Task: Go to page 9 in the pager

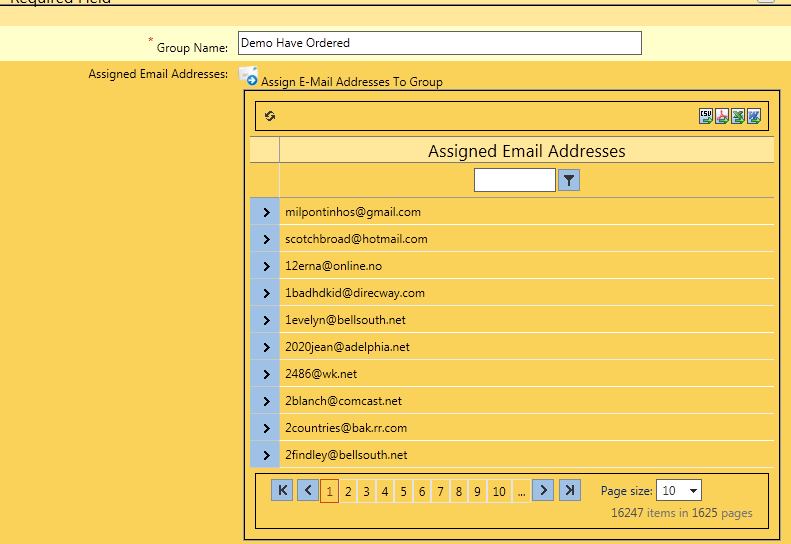Action: (477, 491)
